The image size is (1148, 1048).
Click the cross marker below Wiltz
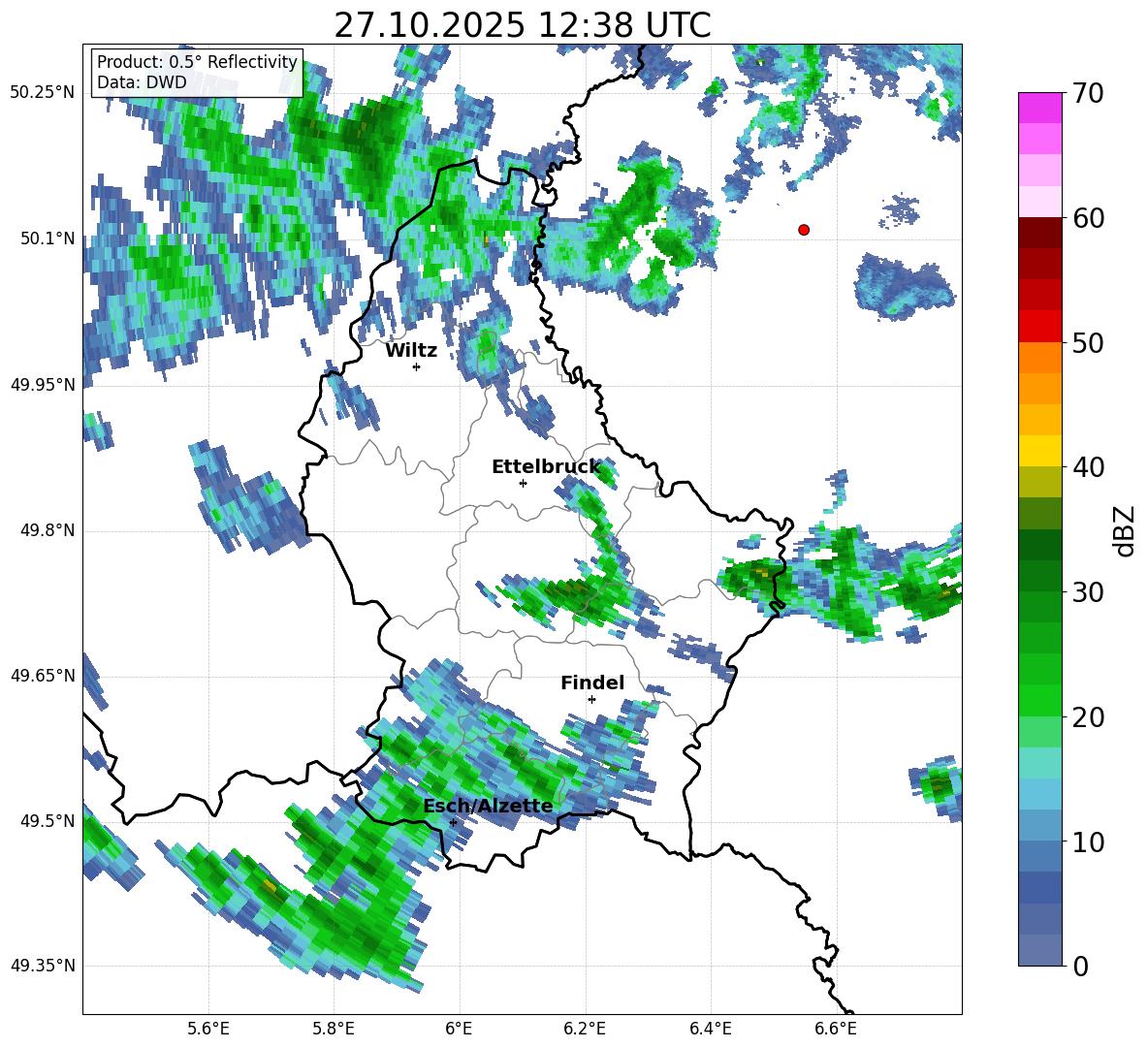pos(417,366)
